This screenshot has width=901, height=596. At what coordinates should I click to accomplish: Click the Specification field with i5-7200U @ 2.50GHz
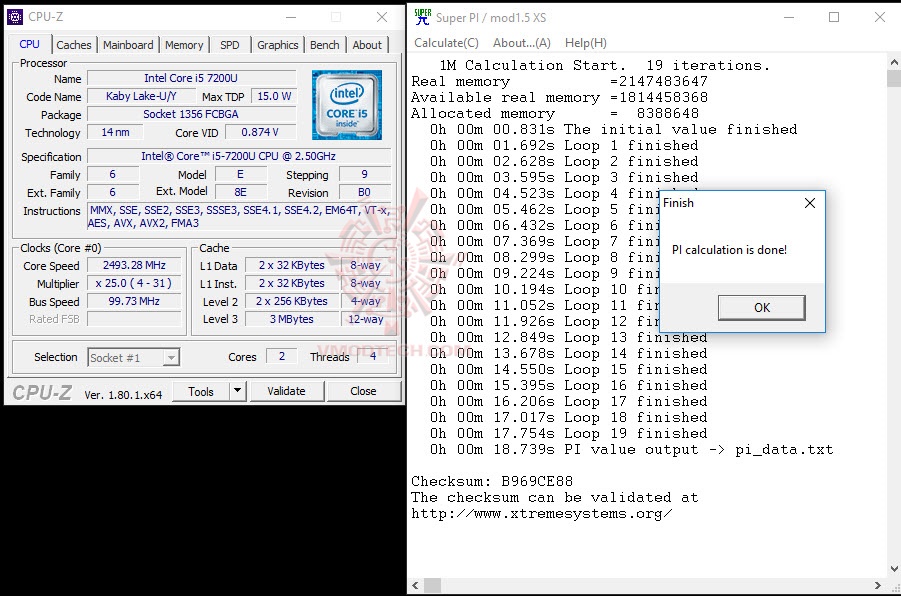pyautogui.click(x=238, y=156)
